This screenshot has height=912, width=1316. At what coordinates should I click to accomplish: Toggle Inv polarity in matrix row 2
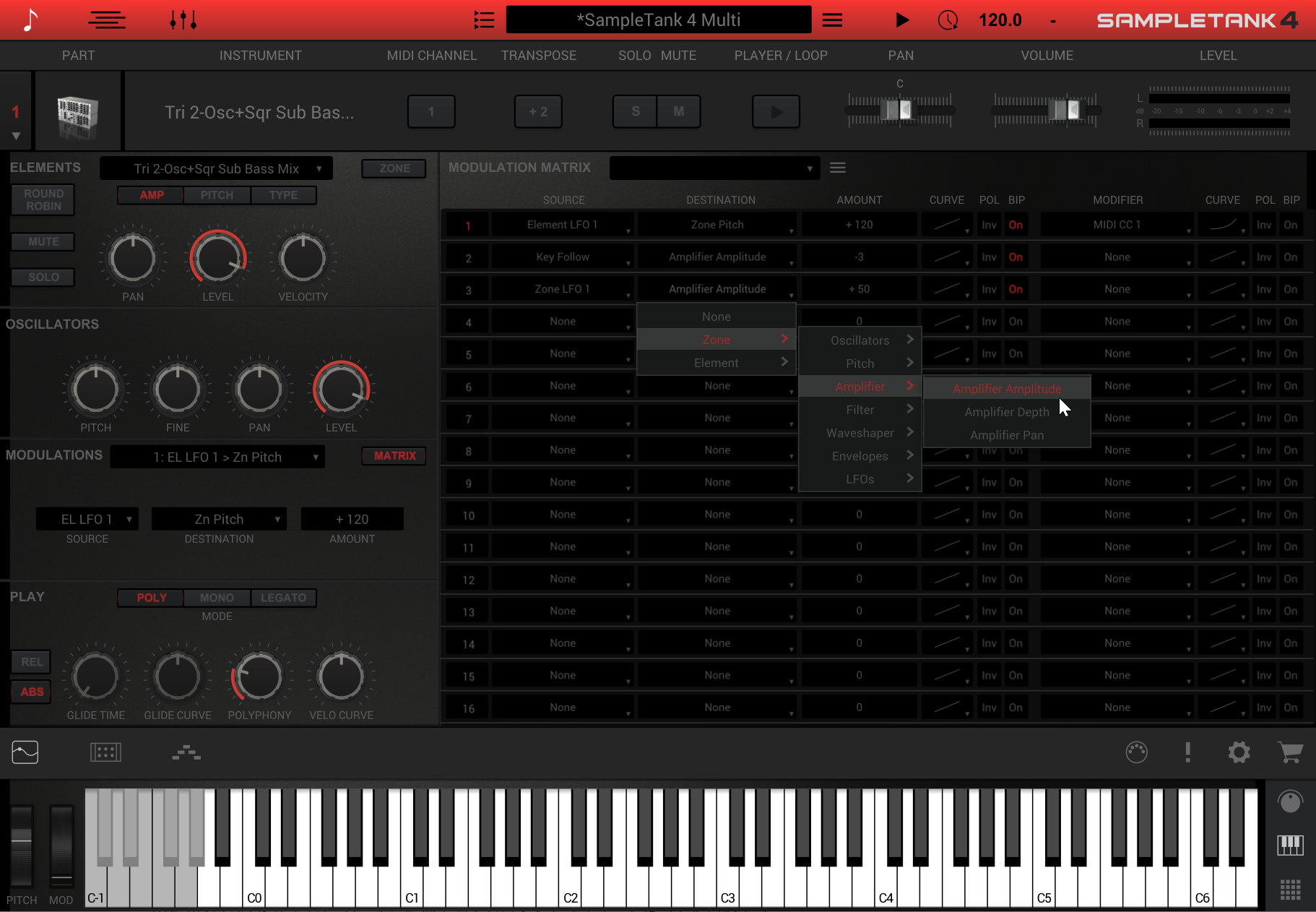pos(989,257)
